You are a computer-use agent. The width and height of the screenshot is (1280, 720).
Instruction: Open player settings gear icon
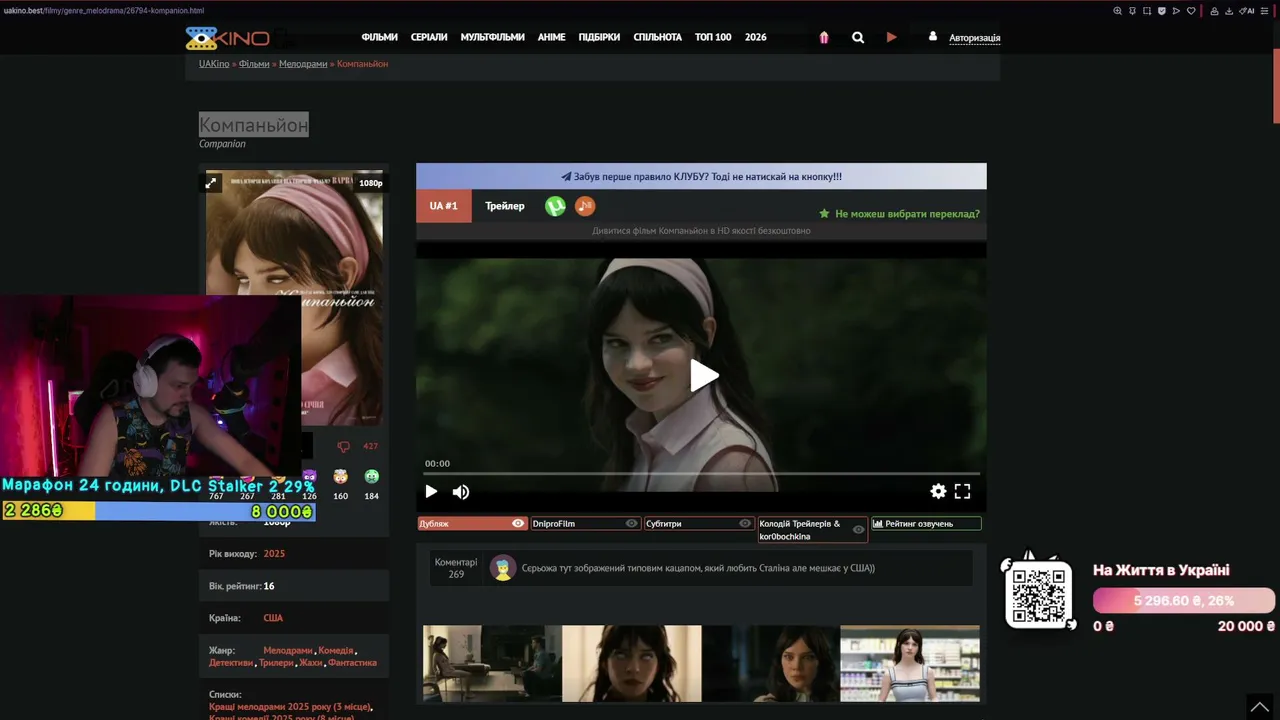(x=938, y=491)
